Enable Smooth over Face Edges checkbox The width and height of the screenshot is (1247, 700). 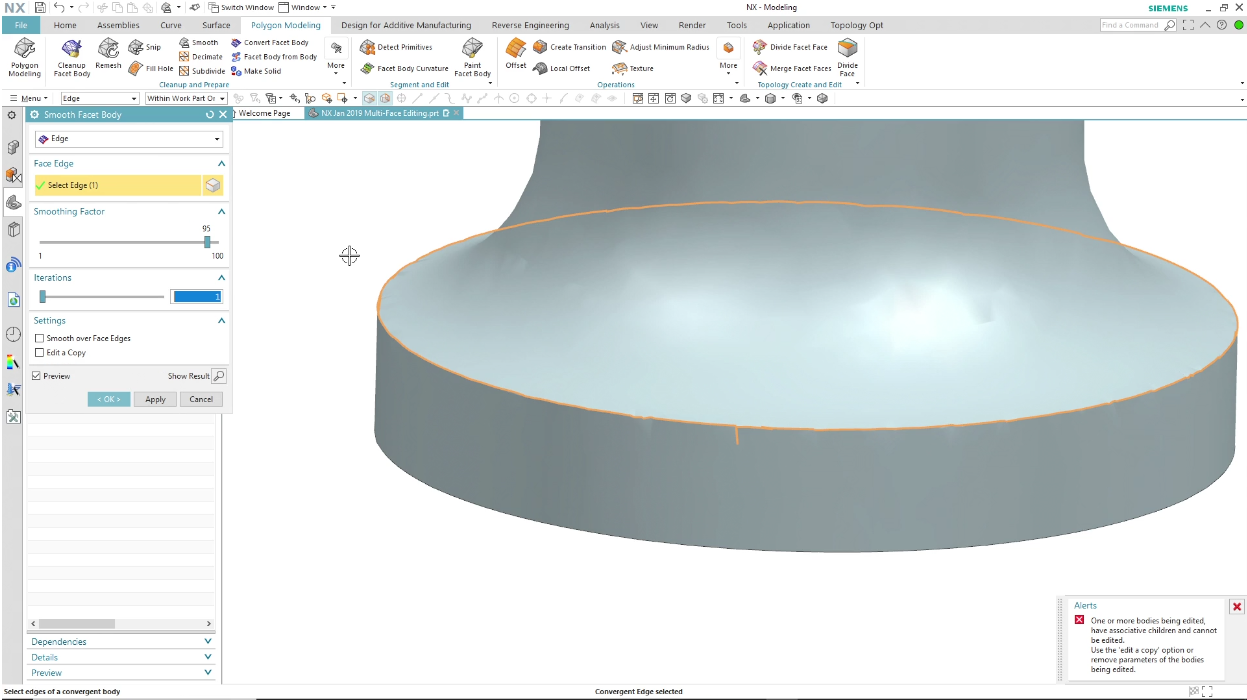[x=40, y=338]
